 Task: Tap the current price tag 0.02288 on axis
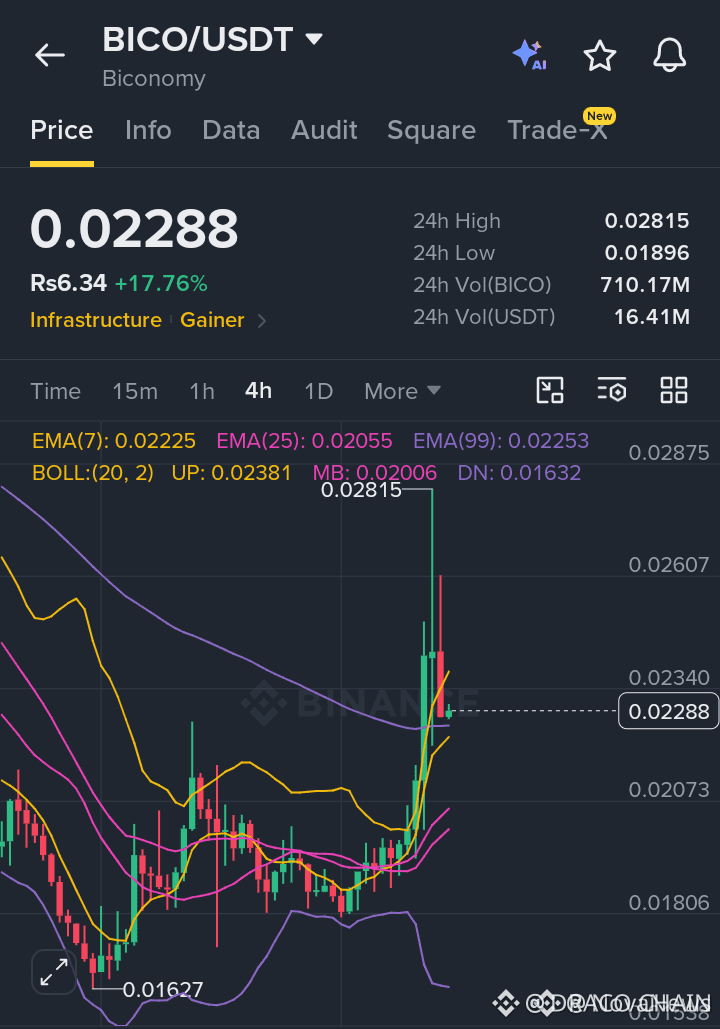click(x=668, y=711)
